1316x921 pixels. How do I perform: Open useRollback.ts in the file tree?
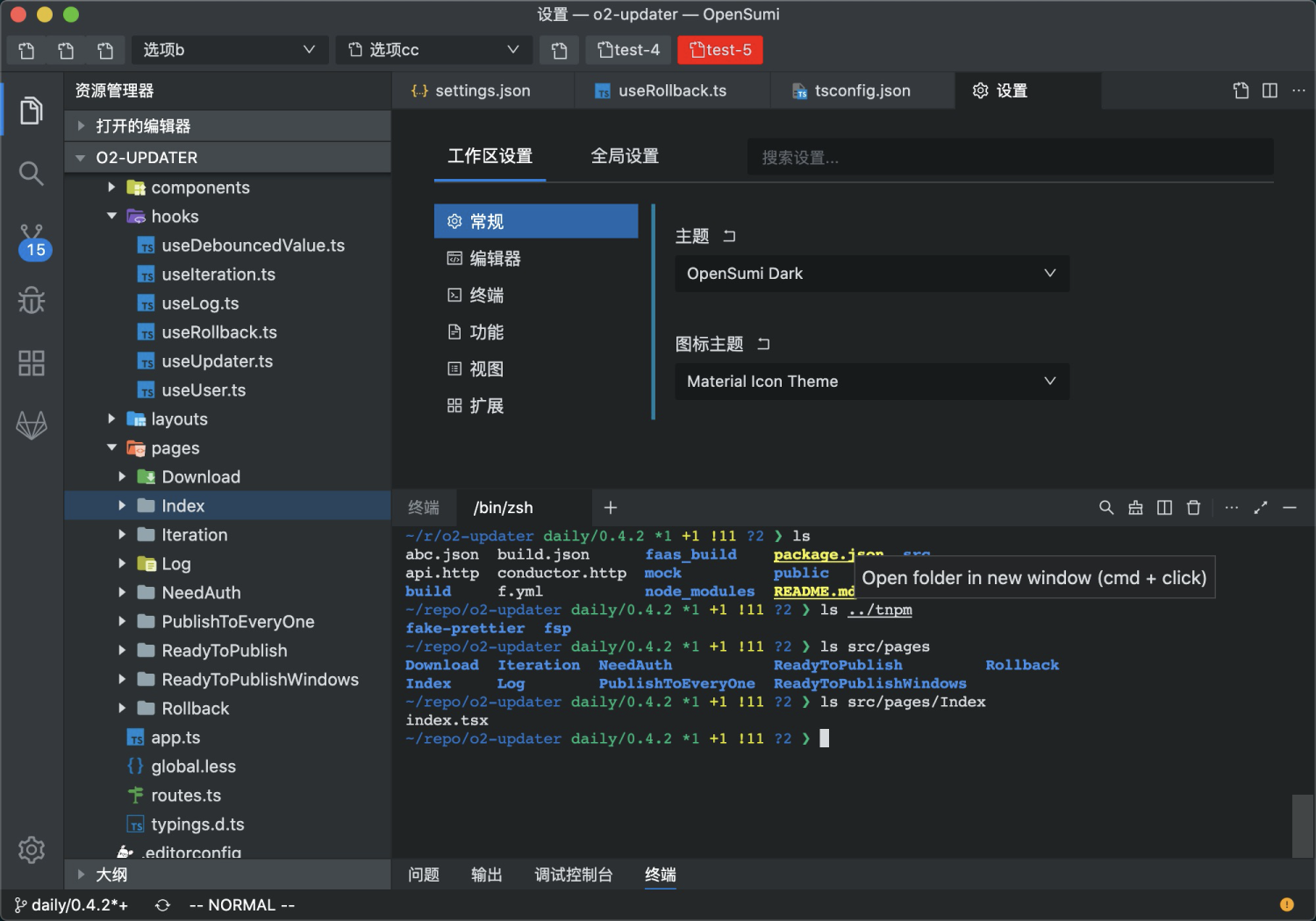pyautogui.click(x=219, y=332)
